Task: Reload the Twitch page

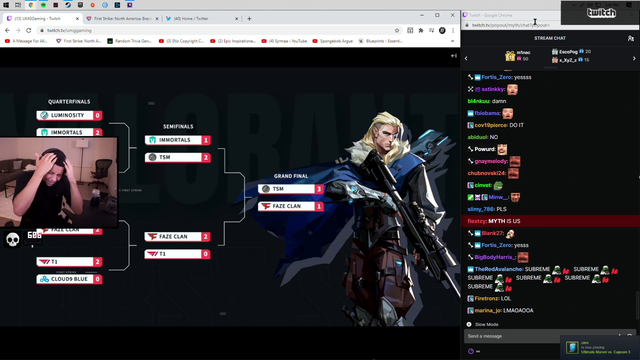Action: point(29,31)
